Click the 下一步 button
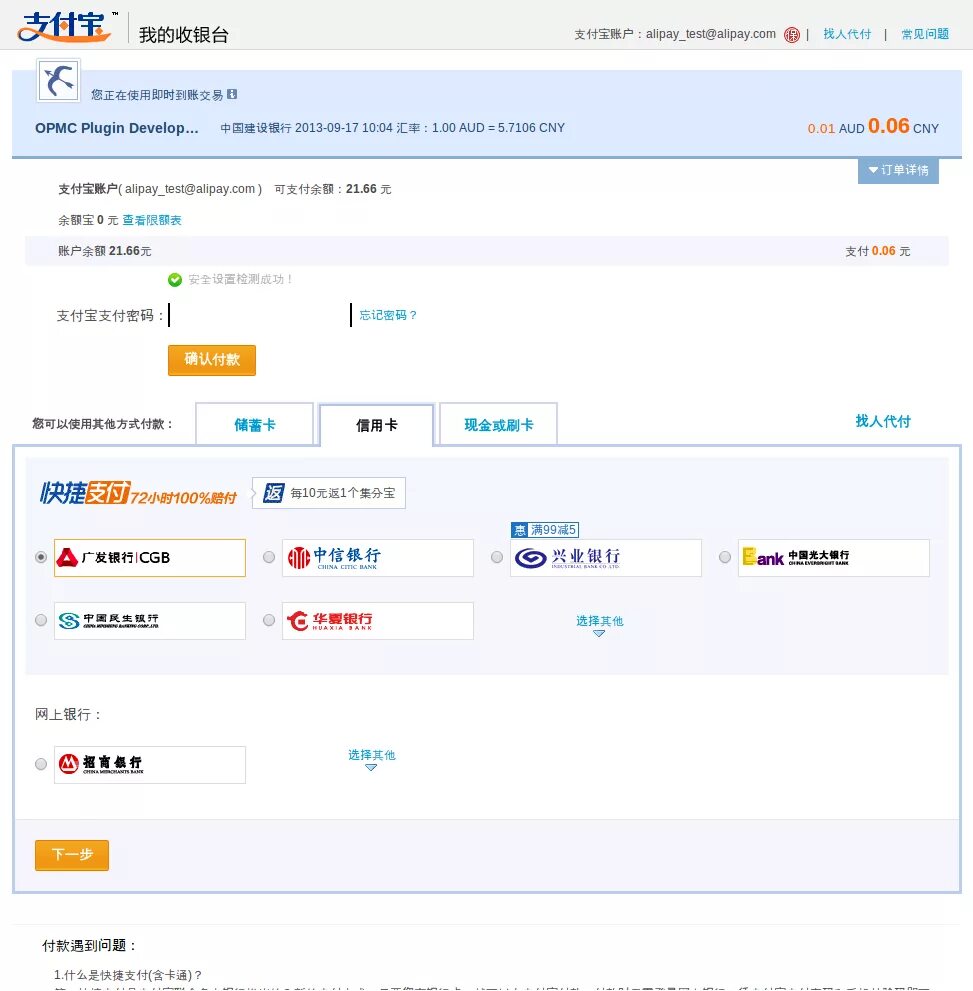Viewport: 973px width, 991px height. (72, 855)
